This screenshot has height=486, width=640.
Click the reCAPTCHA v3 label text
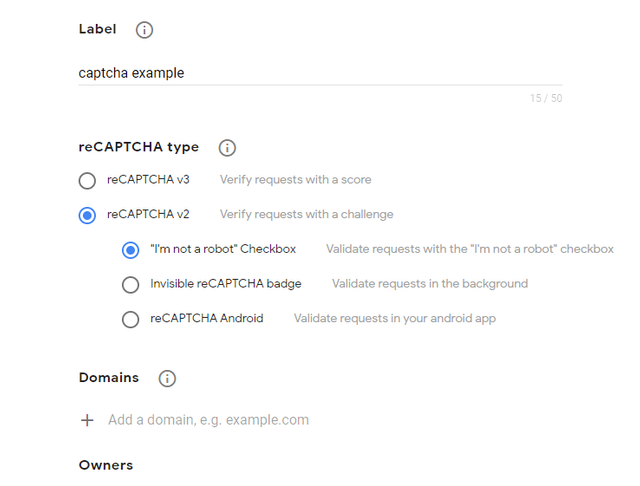click(148, 180)
